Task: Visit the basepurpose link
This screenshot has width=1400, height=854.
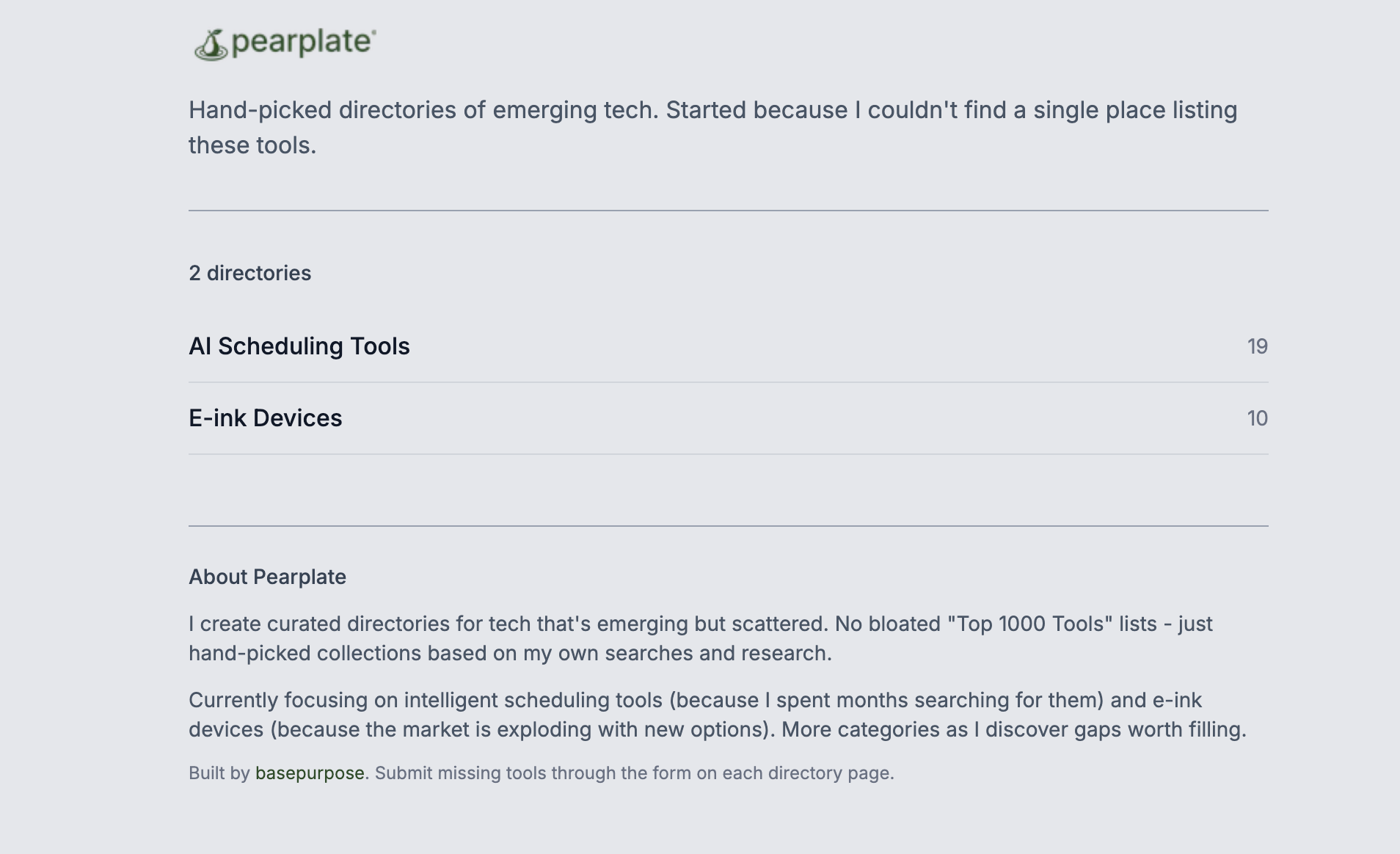Action: coord(309,773)
